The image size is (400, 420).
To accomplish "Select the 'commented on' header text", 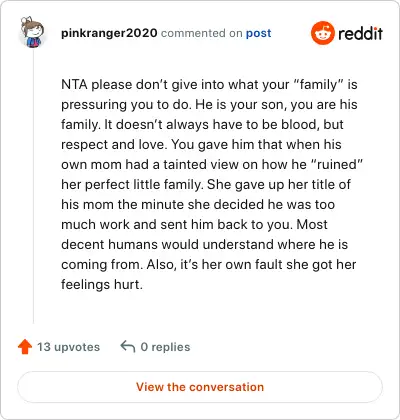I will [x=201, y=33].
